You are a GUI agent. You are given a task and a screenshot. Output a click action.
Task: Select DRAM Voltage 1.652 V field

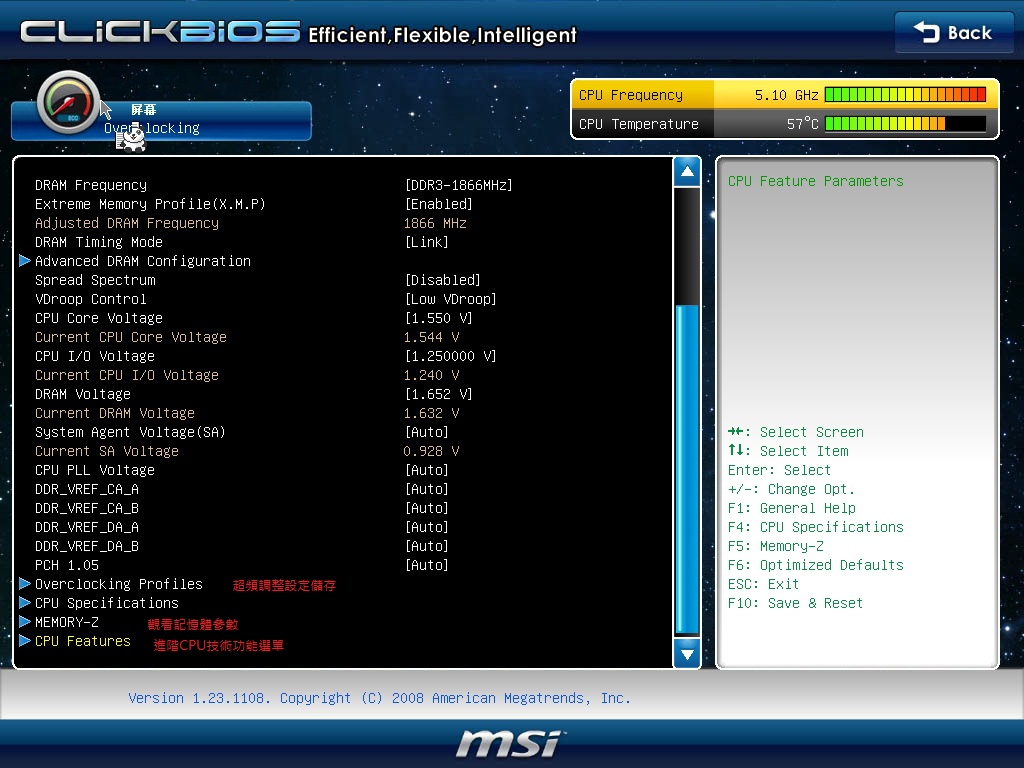click(x=438, y=394)
